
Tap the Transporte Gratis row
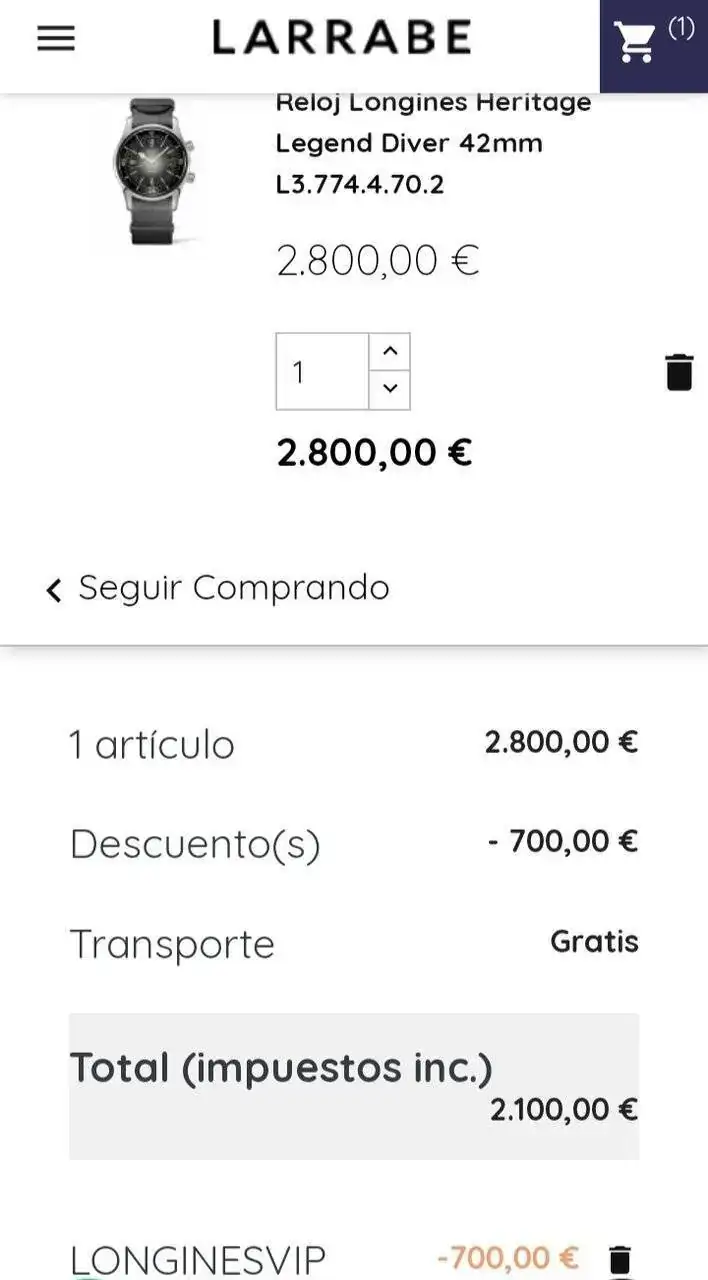point(354,943)
